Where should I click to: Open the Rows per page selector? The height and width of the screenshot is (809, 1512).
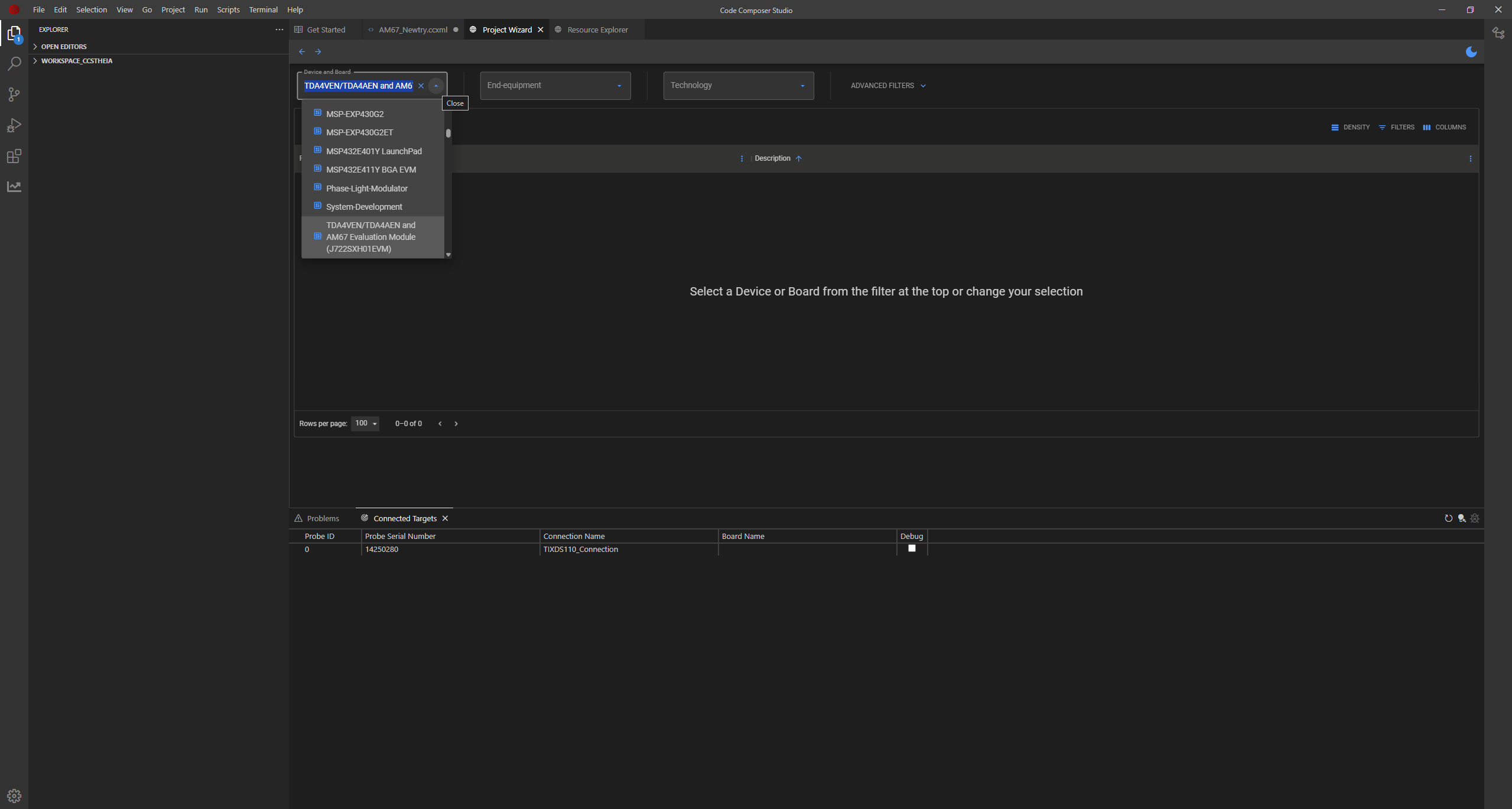pyautogui.click(x=365, y=423)
